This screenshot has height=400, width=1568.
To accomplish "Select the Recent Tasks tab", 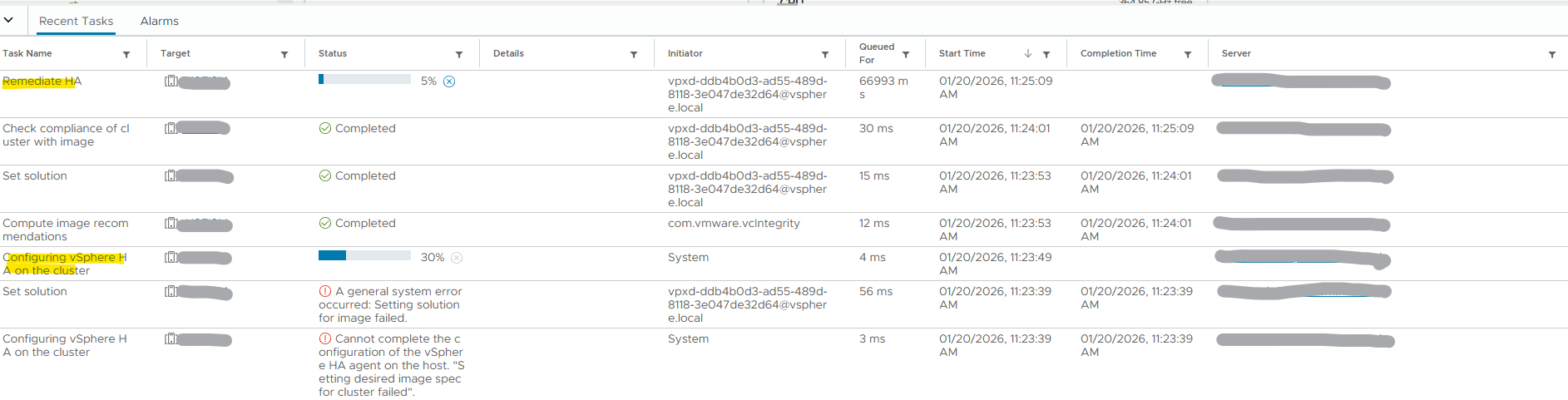I will (x=76, y=21).
